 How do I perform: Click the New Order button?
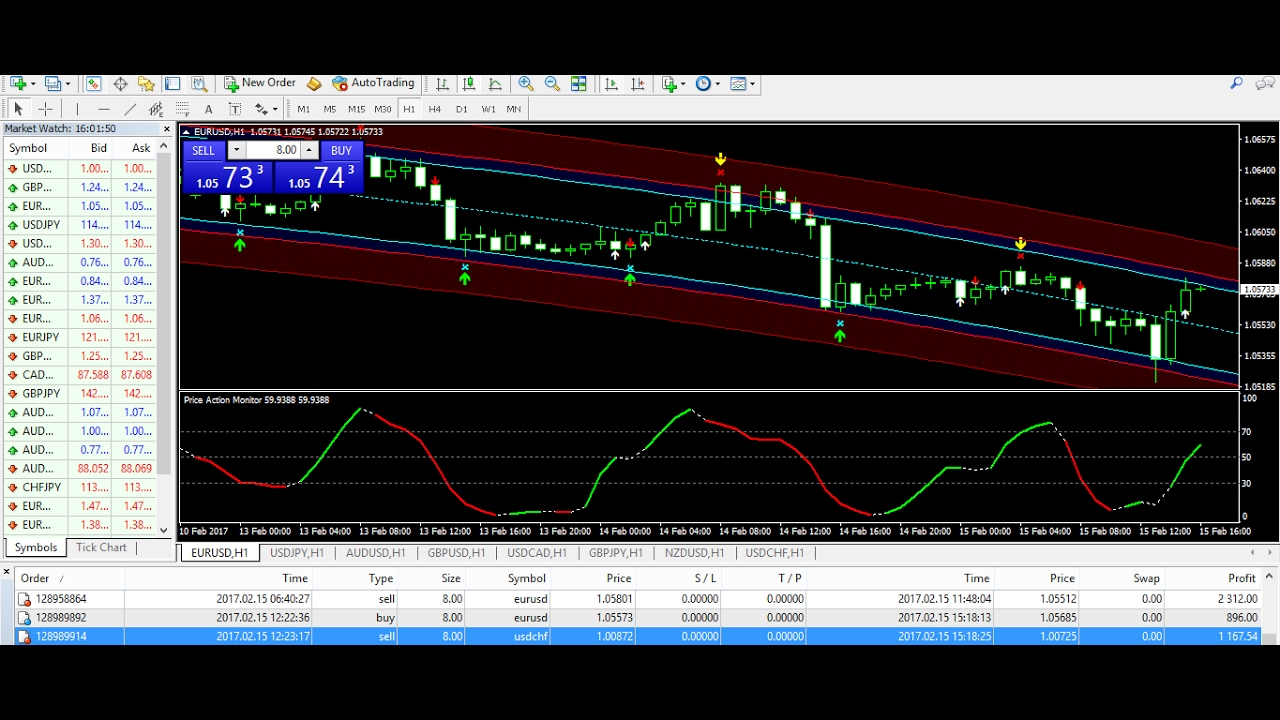(x=259, y=84)
